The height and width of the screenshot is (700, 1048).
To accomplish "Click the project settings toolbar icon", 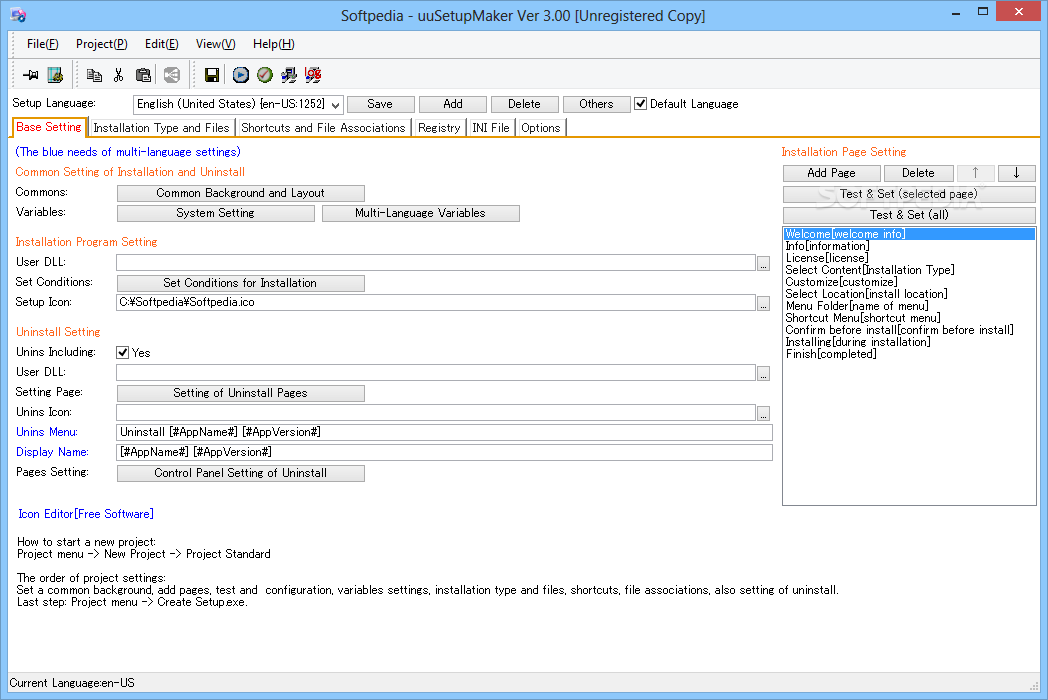I will (55, 75).
